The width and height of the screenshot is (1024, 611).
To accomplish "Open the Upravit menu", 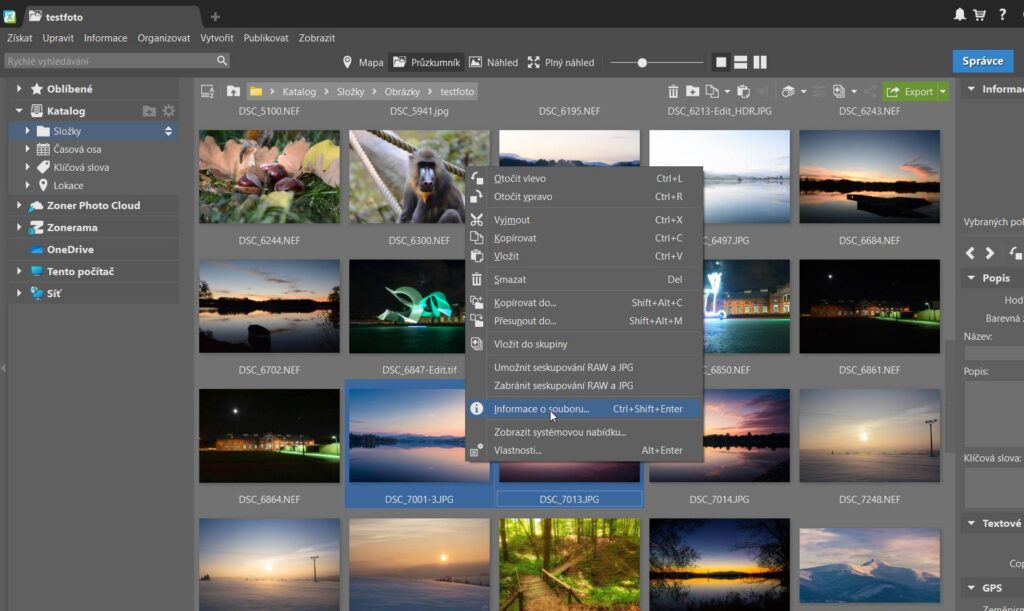I will pyautogui.click(x=58, y=38).
